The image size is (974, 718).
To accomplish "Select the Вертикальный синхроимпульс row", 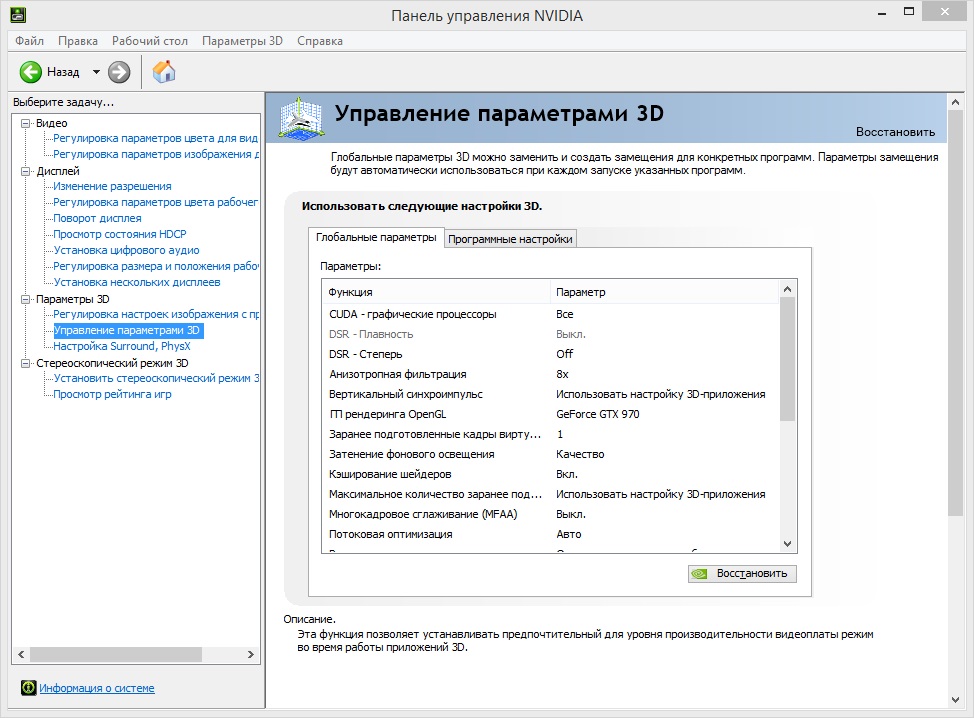I will tap(550, 394).
